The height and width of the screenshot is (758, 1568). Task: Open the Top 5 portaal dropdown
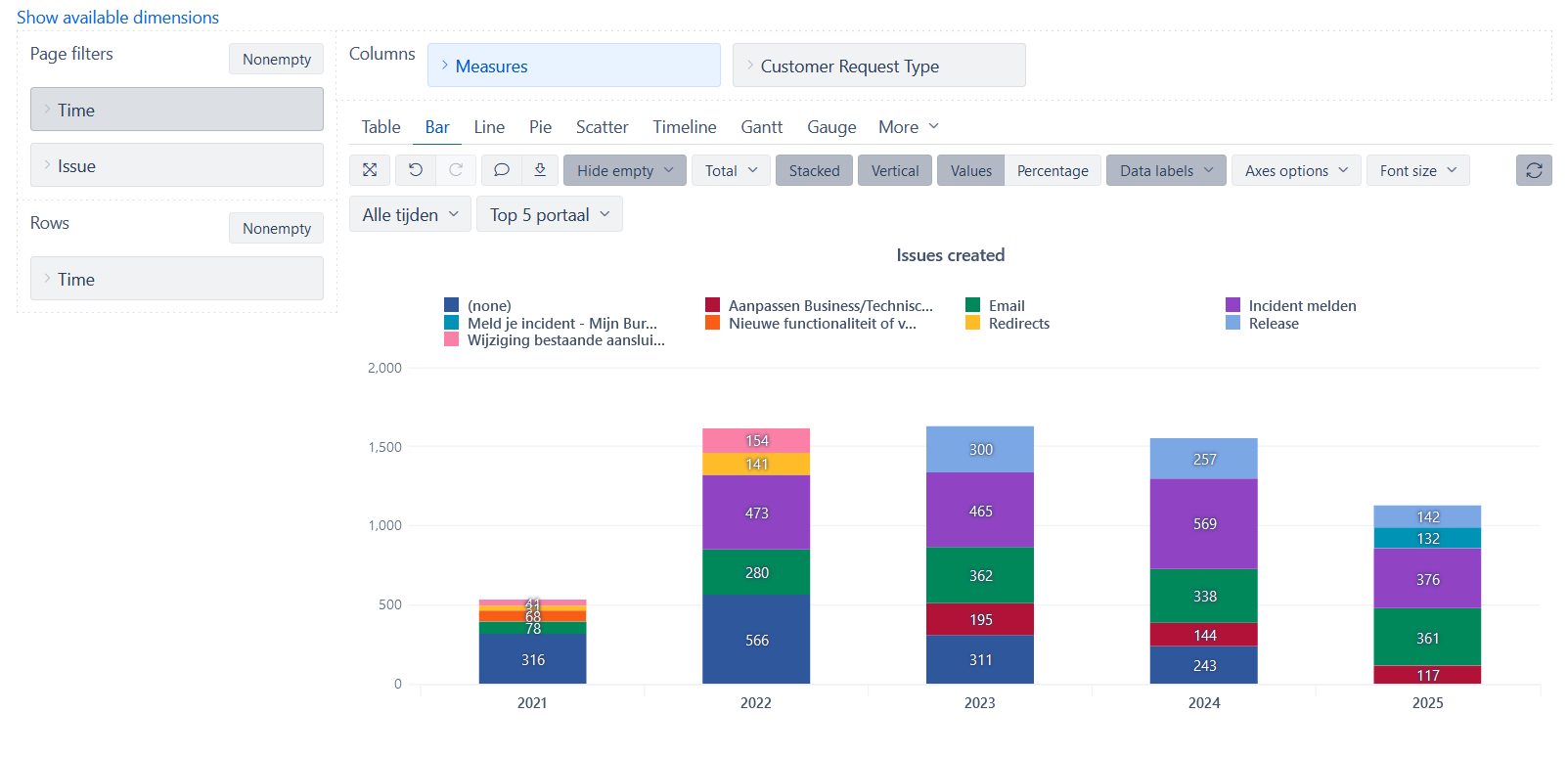549,214
